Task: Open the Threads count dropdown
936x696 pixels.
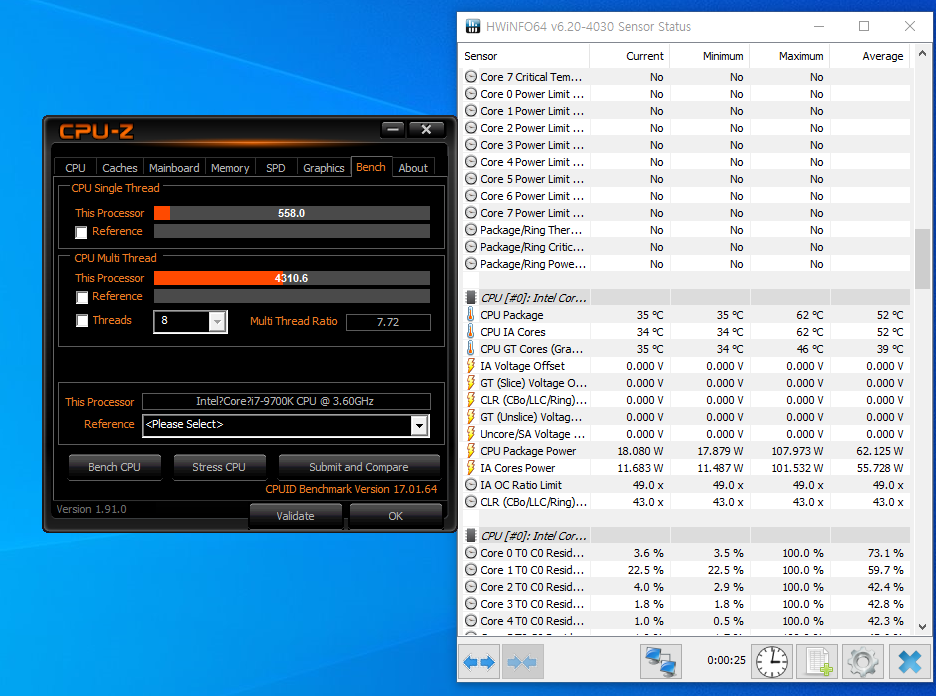Action: coord(217,322)
